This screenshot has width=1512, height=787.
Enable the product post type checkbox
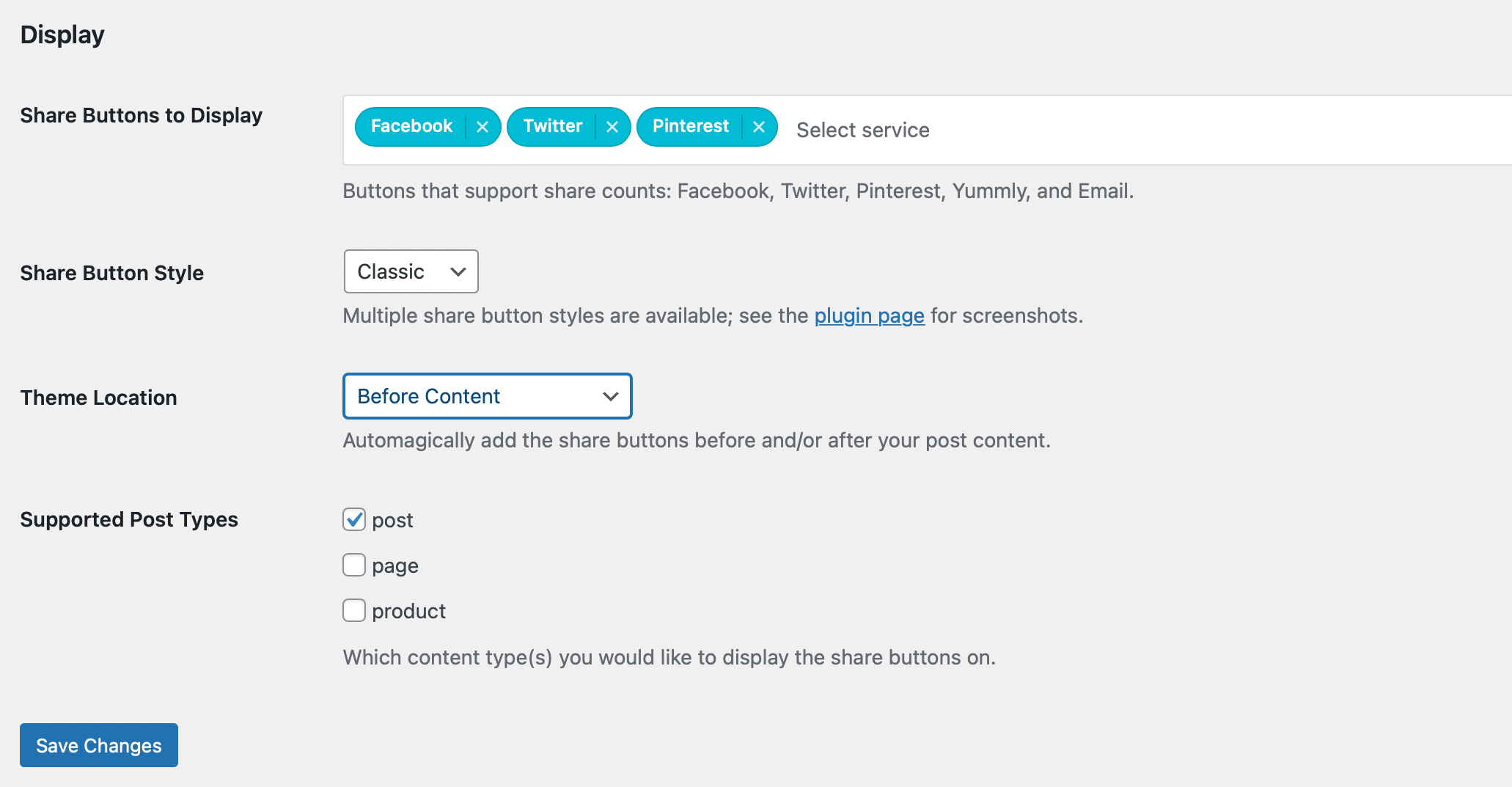pyautogui.click(x=353, y=610)
